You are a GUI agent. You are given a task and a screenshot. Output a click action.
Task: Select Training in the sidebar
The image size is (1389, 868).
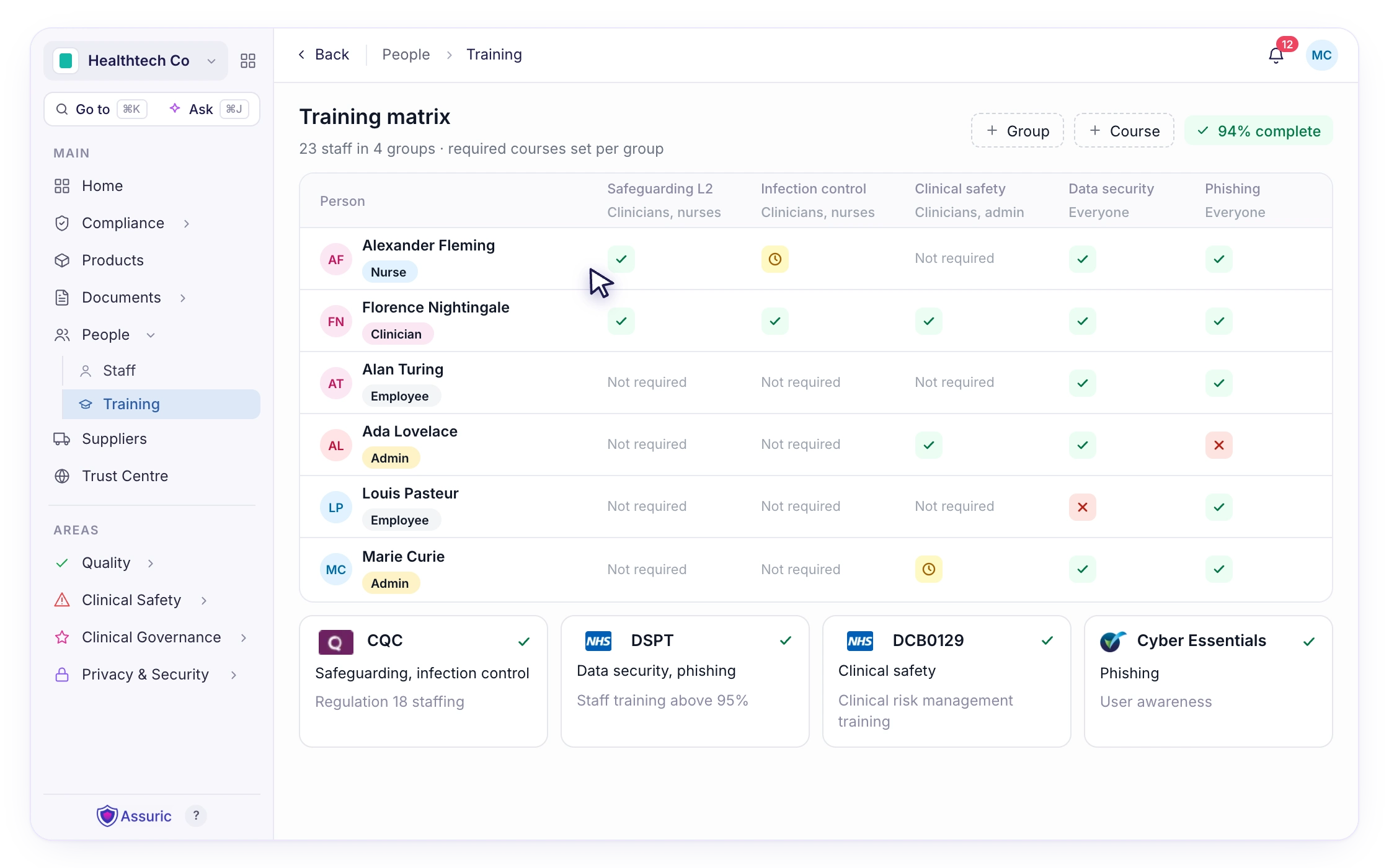tap(161, 404)
